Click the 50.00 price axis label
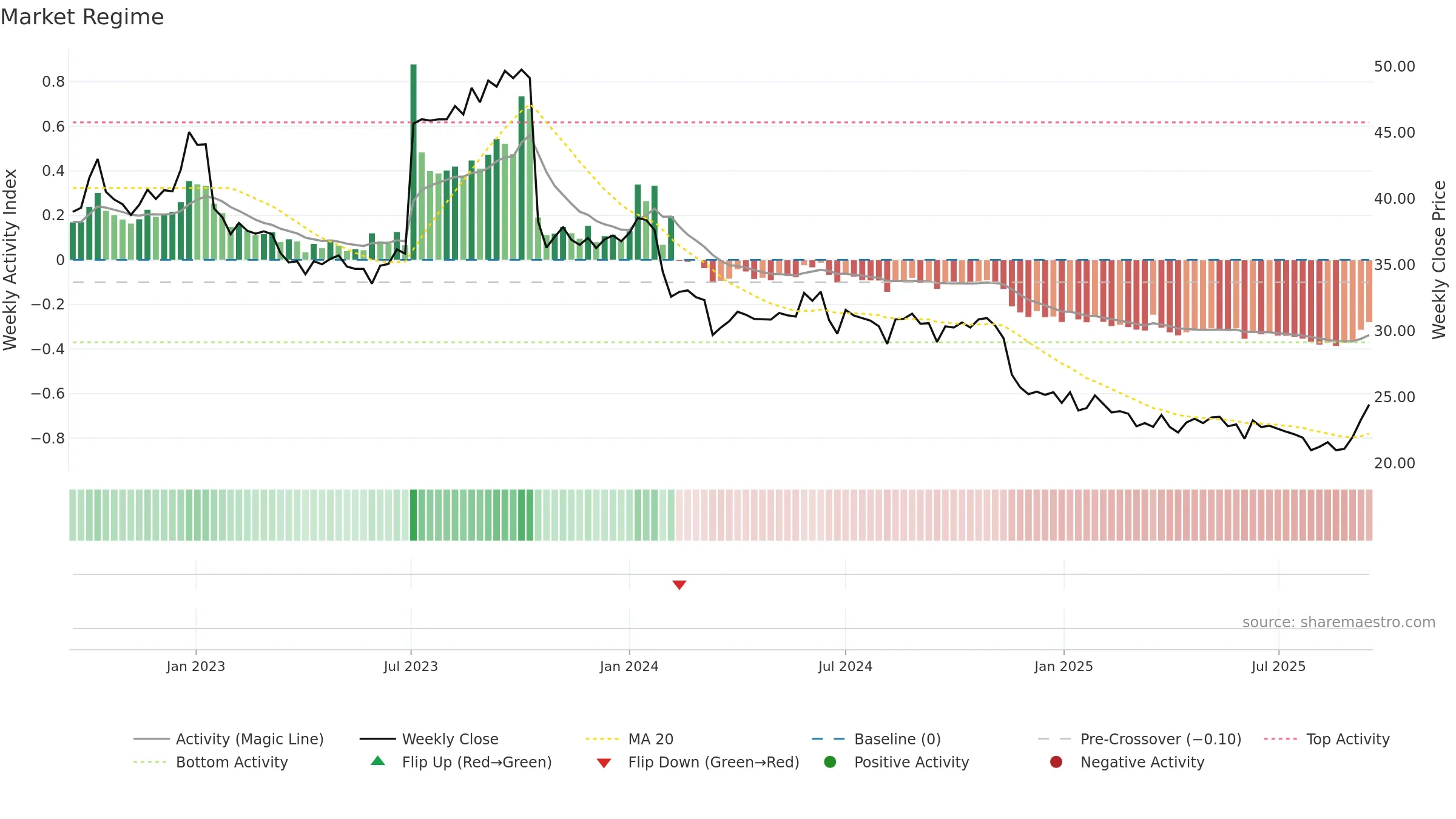 tap(1394, 67)
